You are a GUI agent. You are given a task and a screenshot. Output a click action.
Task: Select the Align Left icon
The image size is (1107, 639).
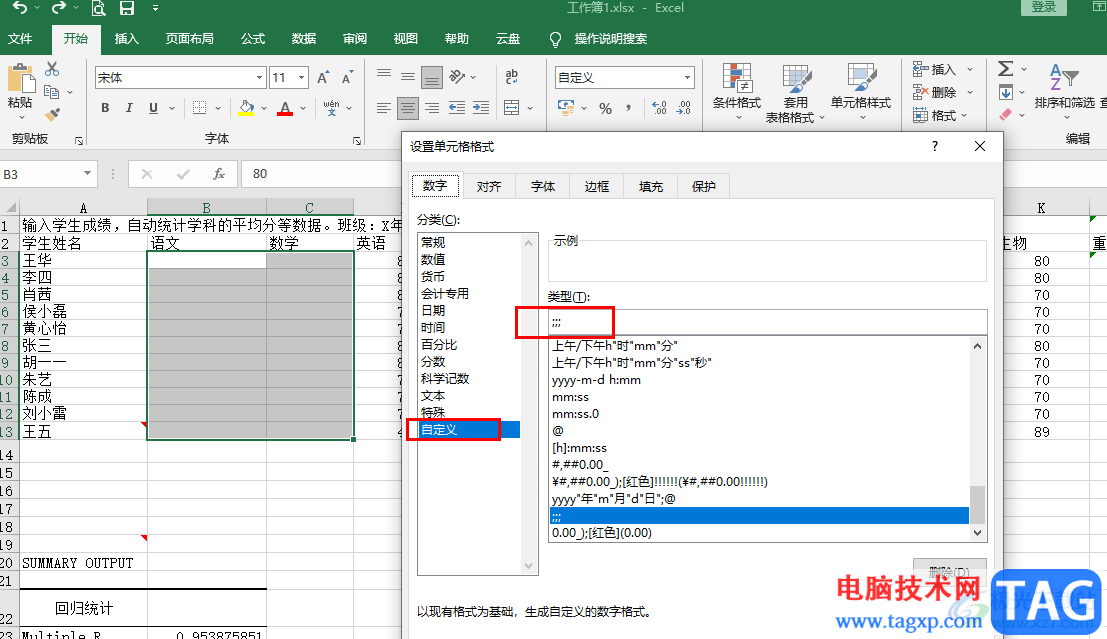point(383,108)
